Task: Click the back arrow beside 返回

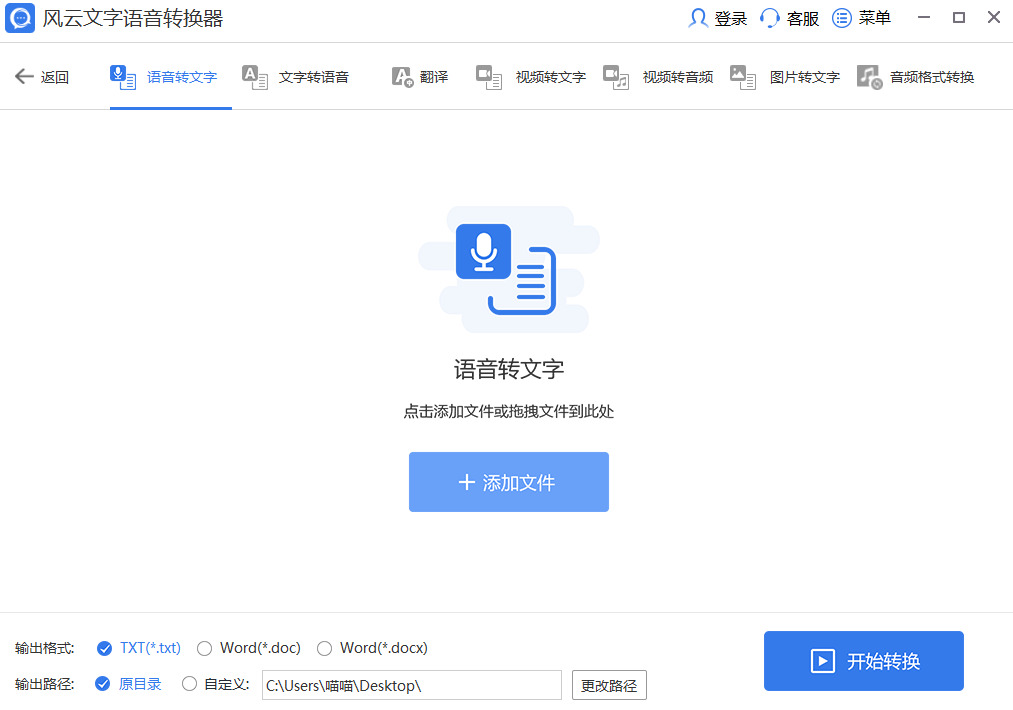Action: pos(24,76)
